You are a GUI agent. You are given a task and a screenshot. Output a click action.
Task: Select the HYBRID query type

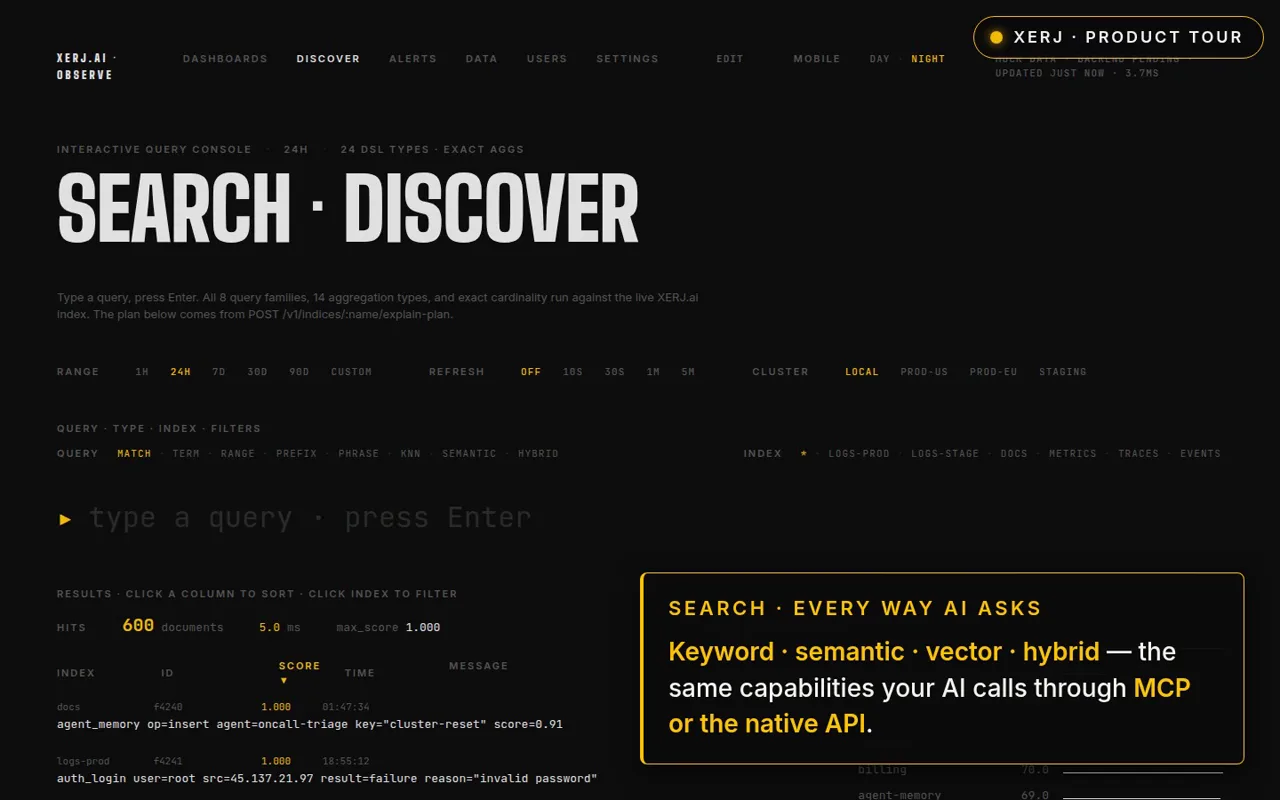pyautogui.click(x=538, y=454)
